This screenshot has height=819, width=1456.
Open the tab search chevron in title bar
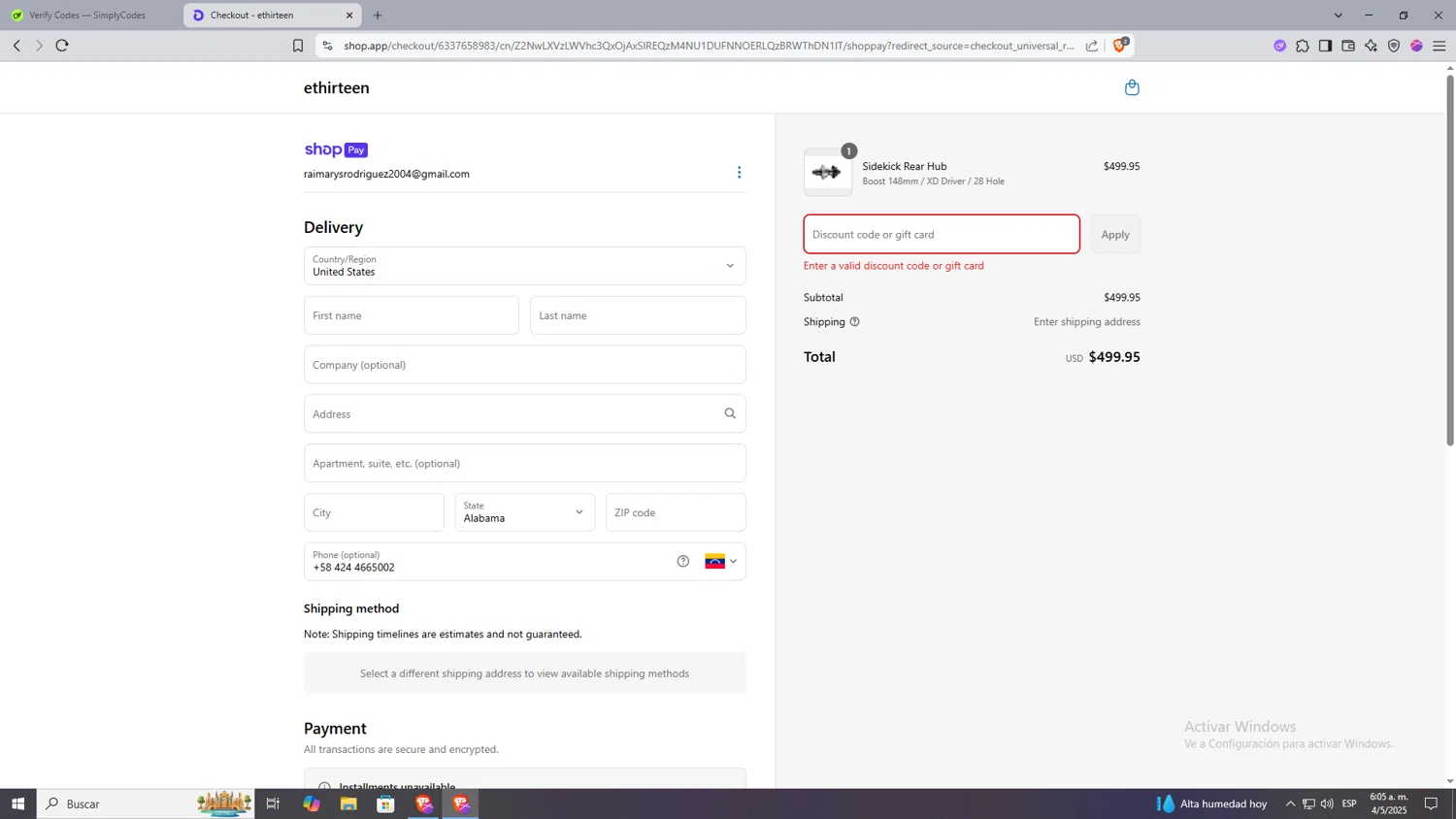pyautogui.click(x=1339, y=16)
